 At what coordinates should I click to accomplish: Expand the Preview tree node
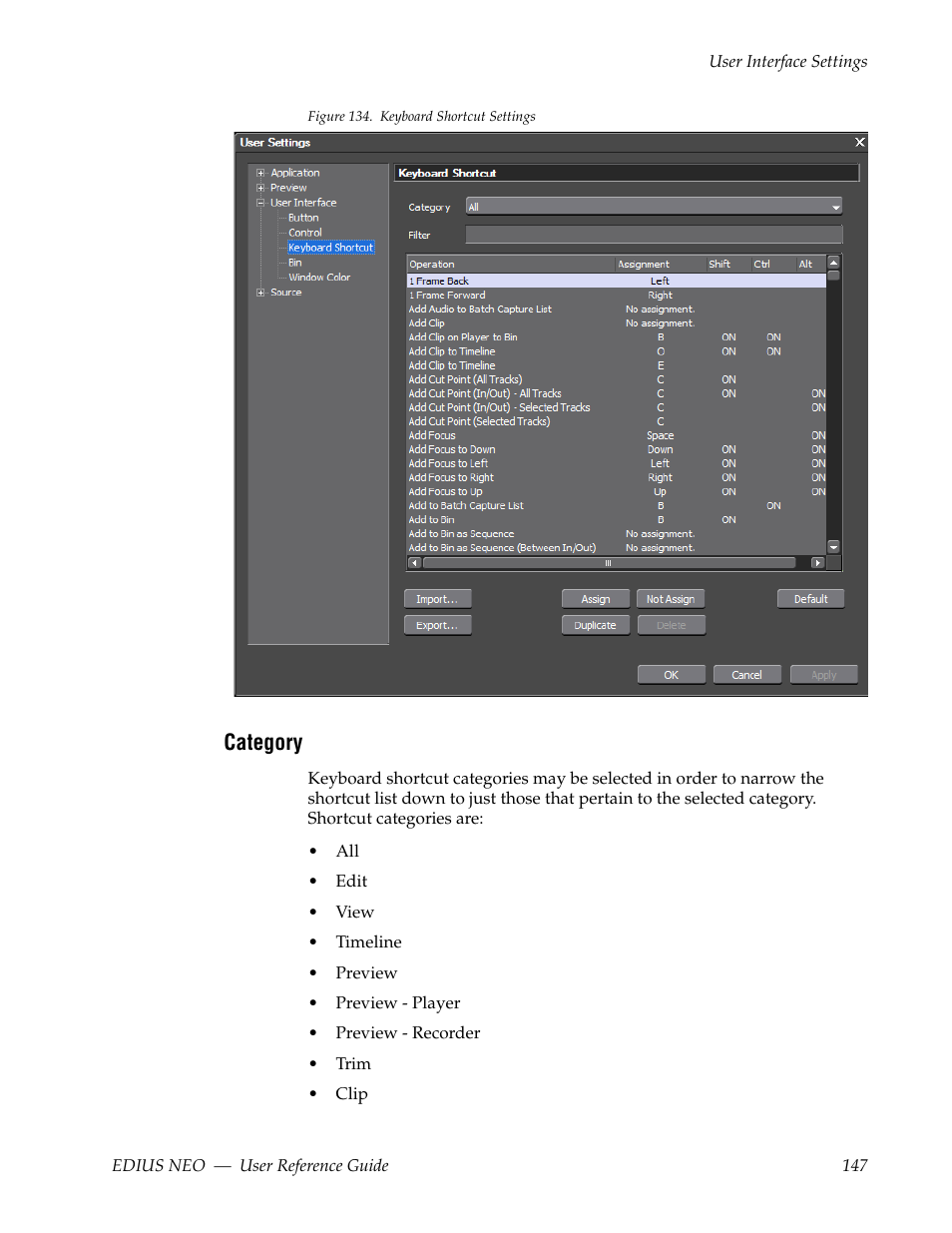[x=260, y=188]
